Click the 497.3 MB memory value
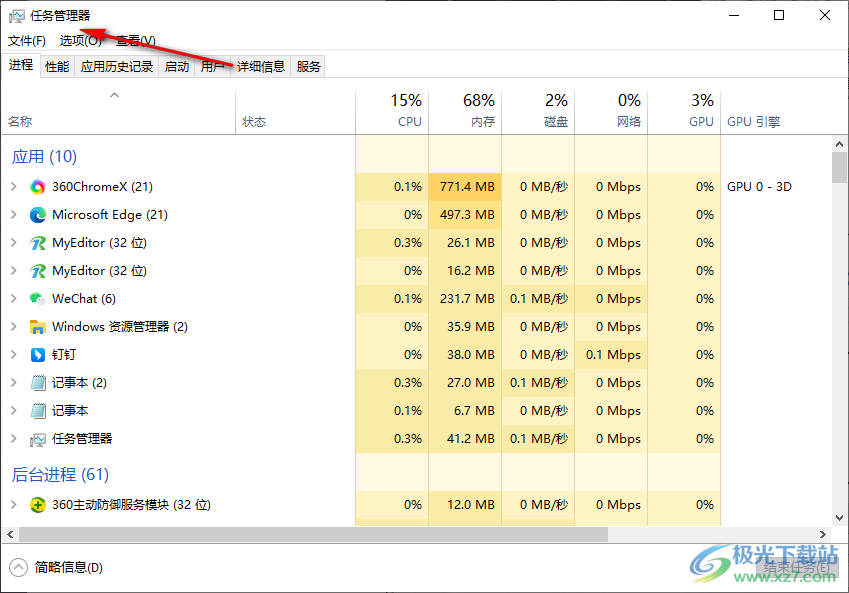This screenshot has width=849, height=593. [467, 215]
